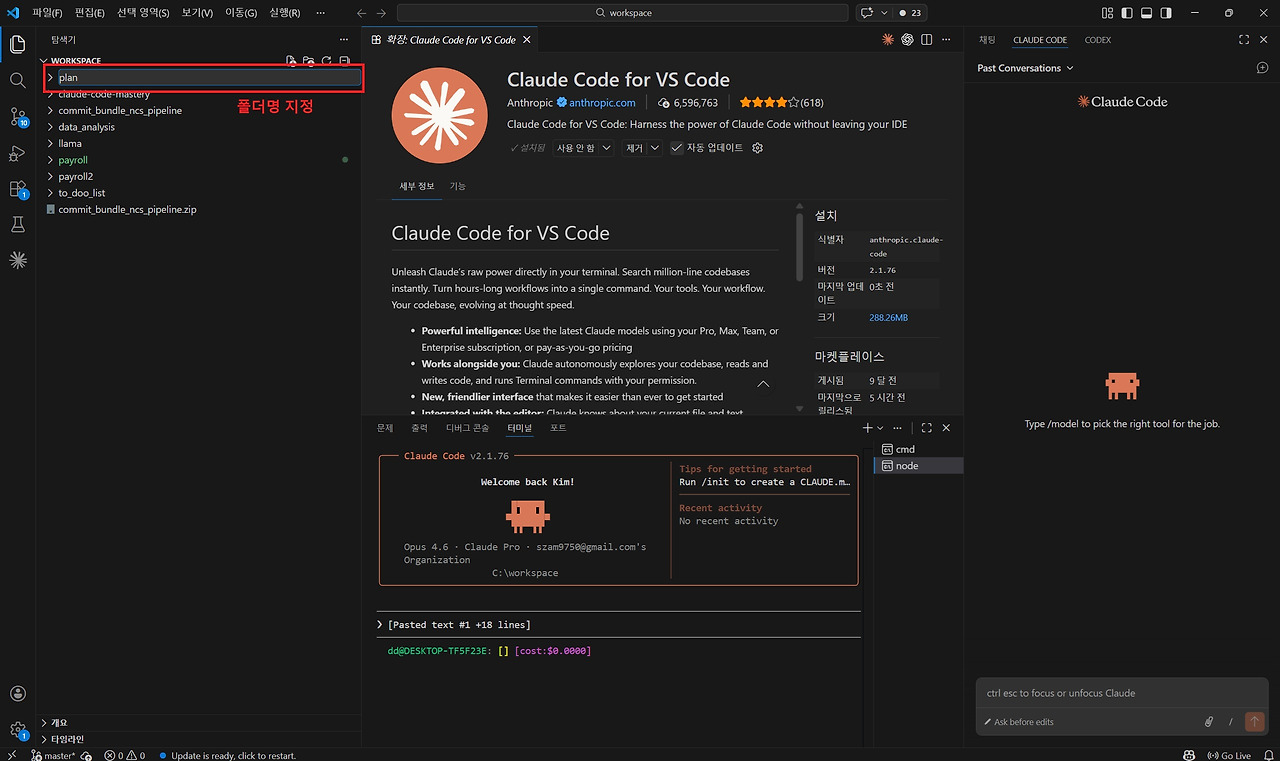Open notifications bell in the status bar

pos(1268,755)
